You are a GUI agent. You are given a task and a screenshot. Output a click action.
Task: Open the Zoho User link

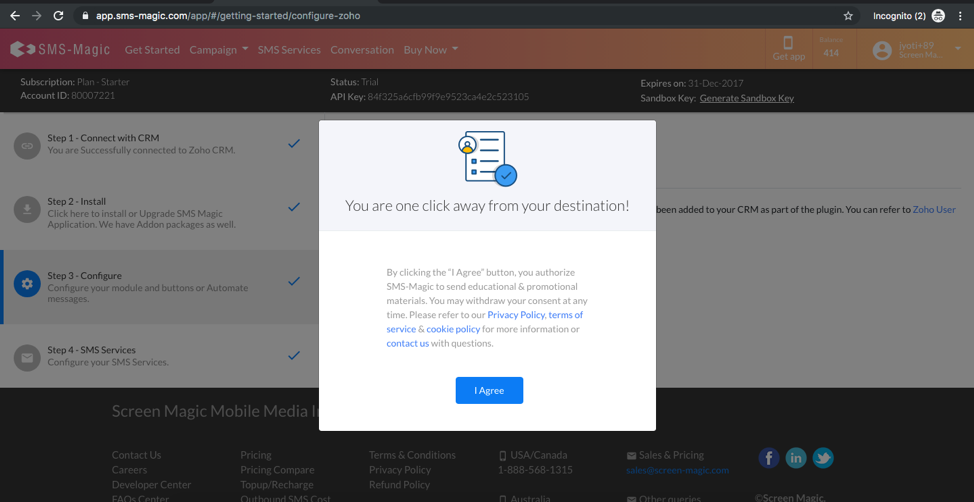[934, 209]
